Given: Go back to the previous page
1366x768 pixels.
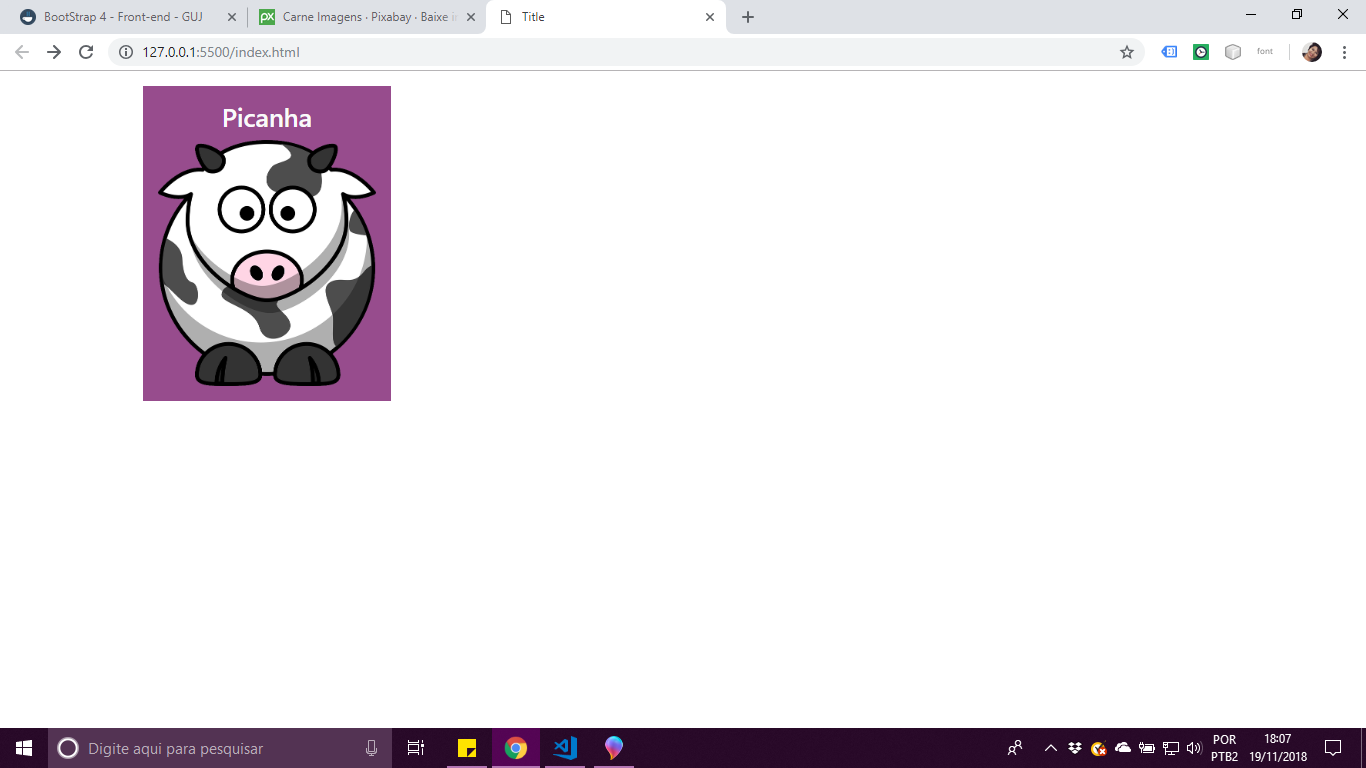Looking at the screenshot, I should coord(22,52).
